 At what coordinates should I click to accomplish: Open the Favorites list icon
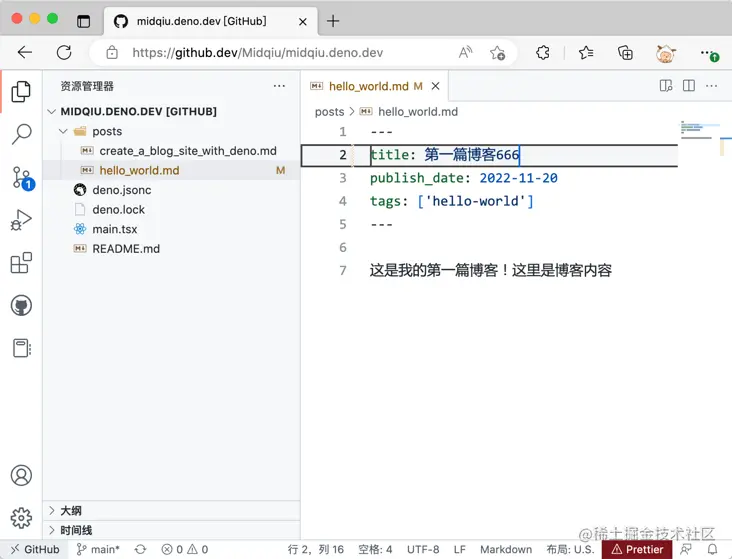(586, 53)
